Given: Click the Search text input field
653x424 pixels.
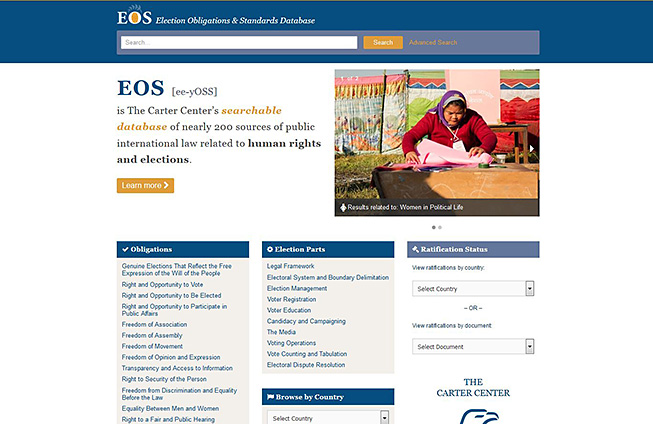Looking at the screenshot, I should coord(239,42).
